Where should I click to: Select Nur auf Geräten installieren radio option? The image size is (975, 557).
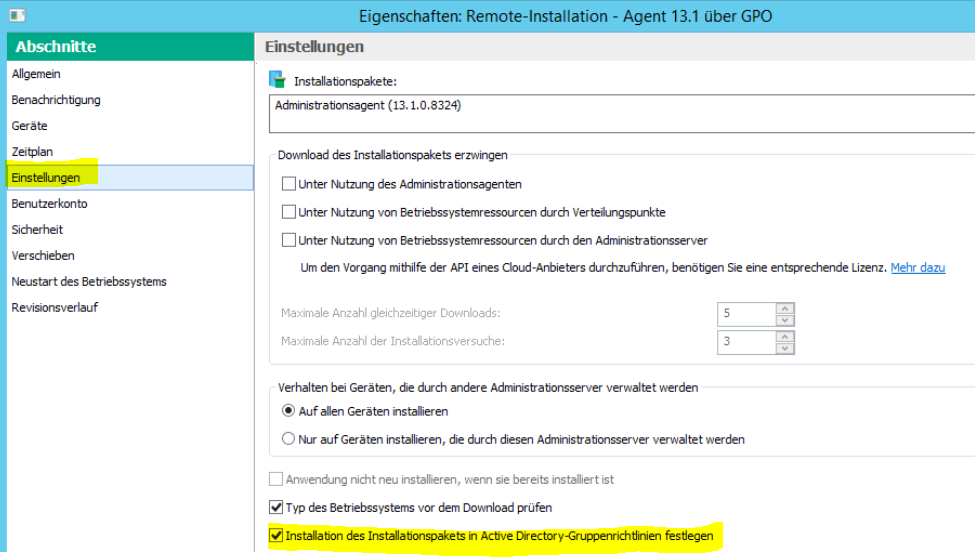[288, 439]
